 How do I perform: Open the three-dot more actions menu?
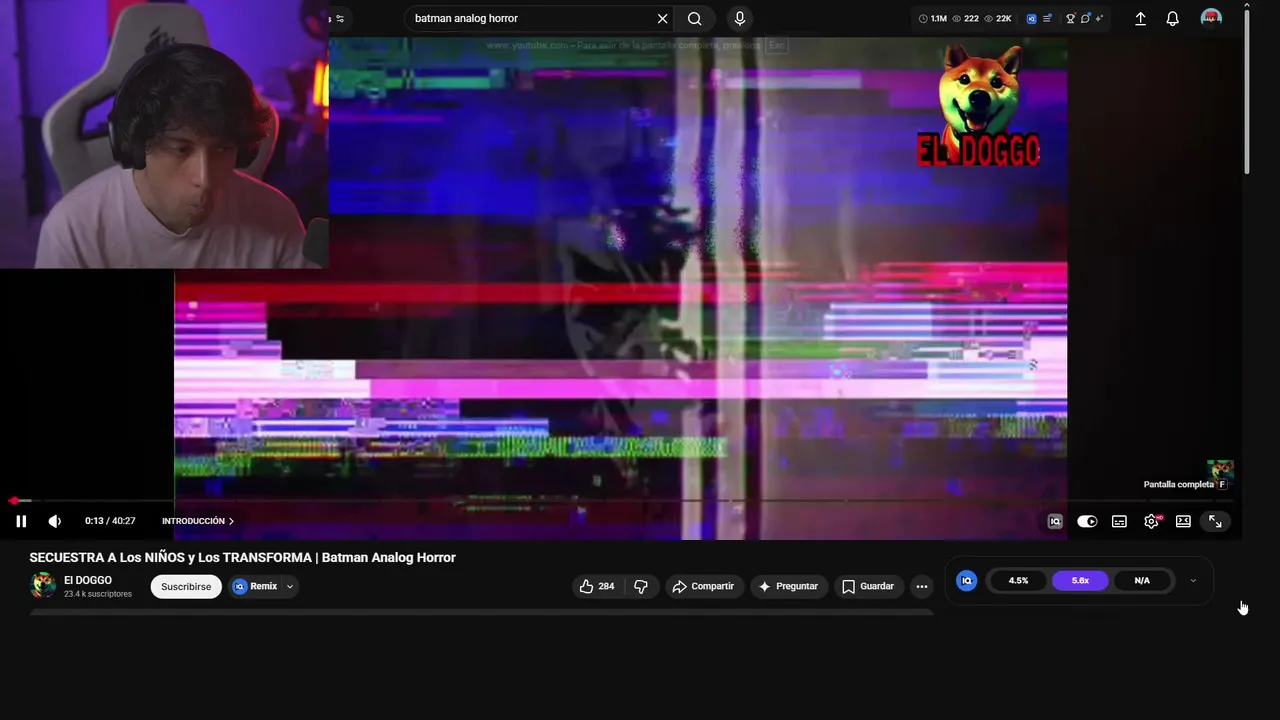922,586
